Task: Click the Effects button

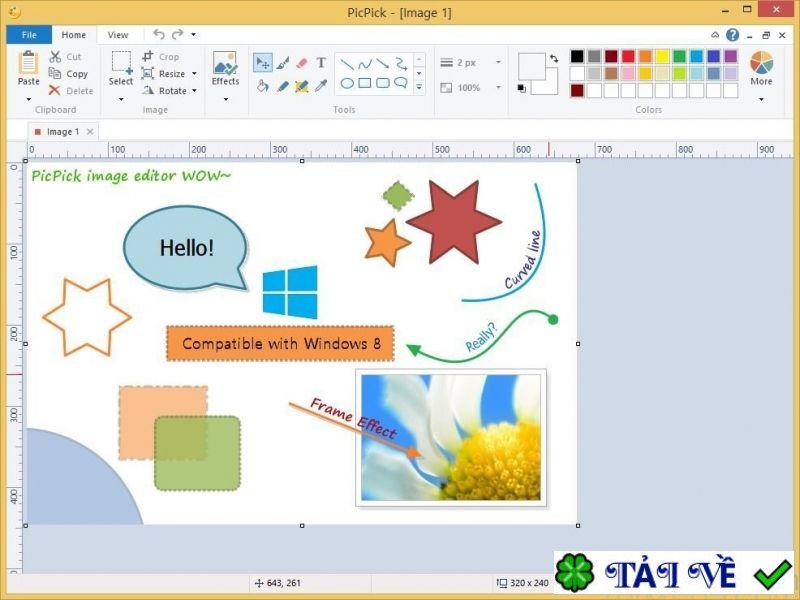Action: 225,69
